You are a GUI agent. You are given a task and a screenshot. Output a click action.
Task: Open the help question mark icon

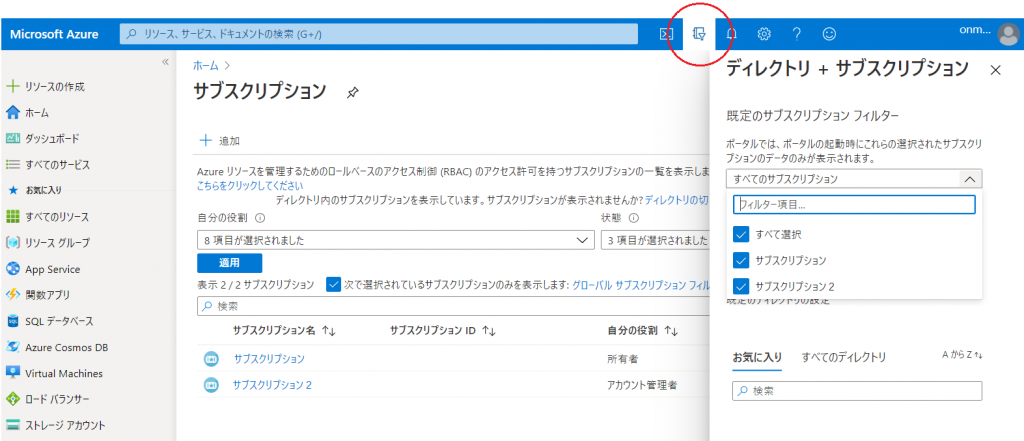797,34
